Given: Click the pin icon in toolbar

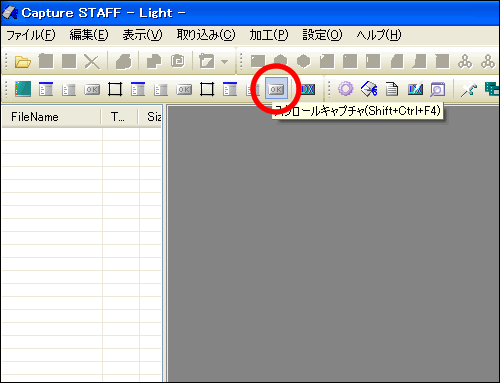Looking at the screenshot, I should click(x=469, y=89).
